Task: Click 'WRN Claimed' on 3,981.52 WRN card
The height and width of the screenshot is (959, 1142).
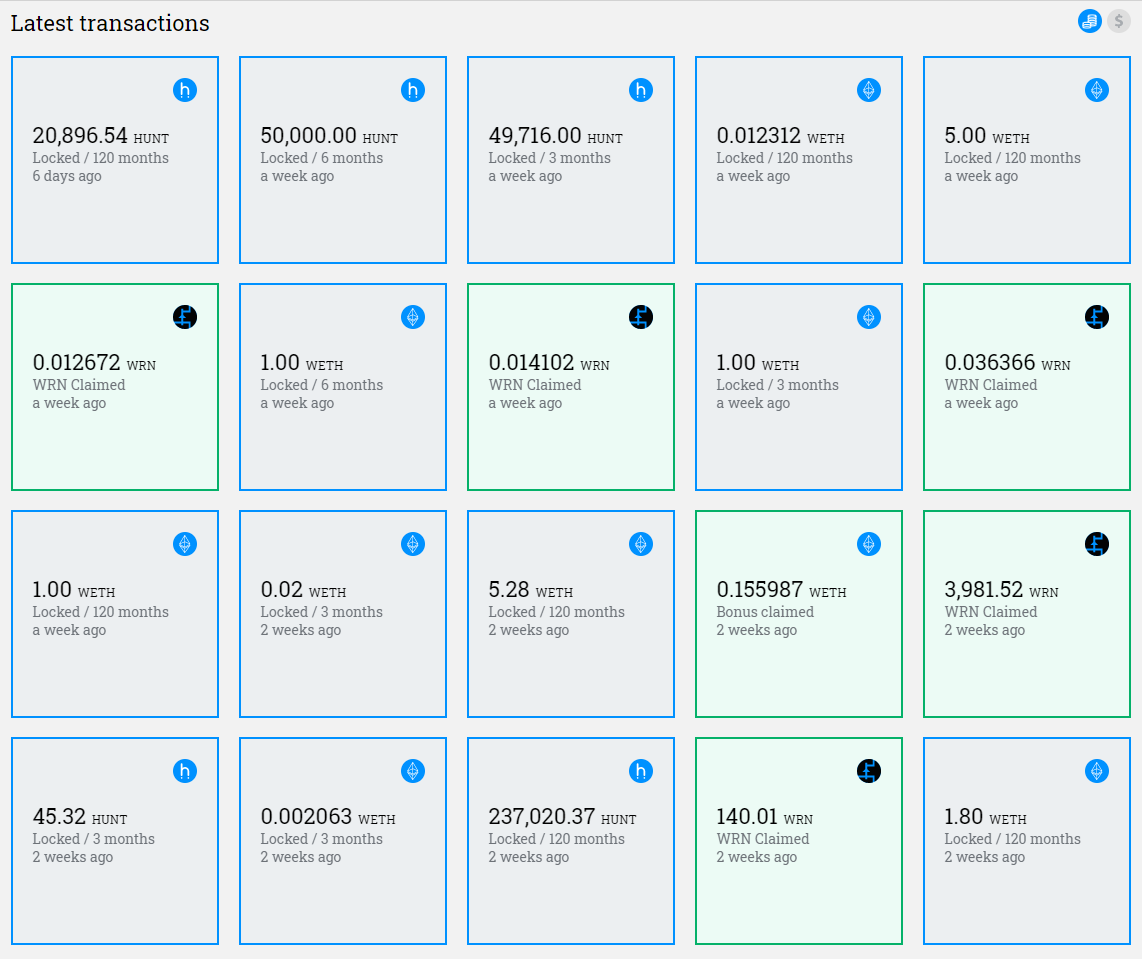Action: 991,612
